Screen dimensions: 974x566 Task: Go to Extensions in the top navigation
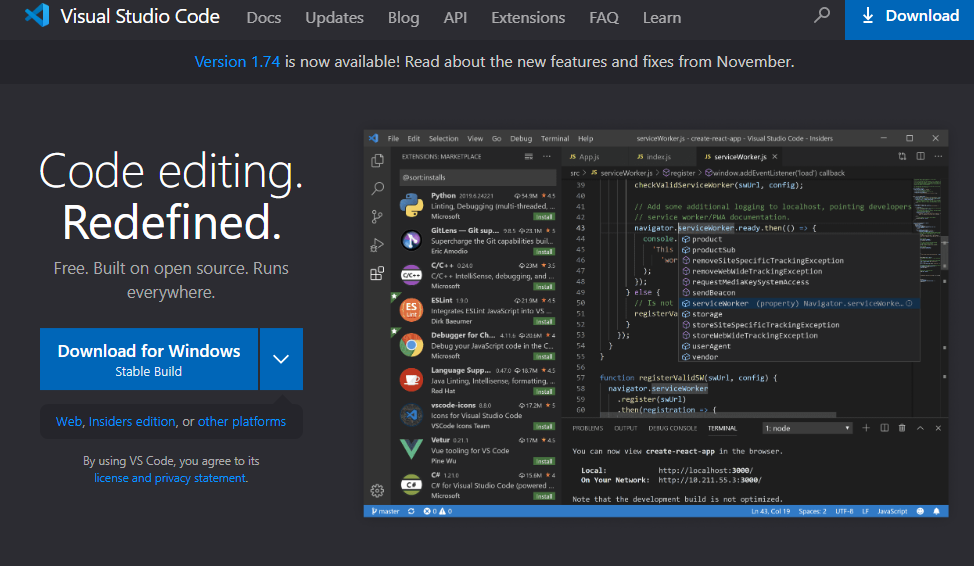point(528,18)
